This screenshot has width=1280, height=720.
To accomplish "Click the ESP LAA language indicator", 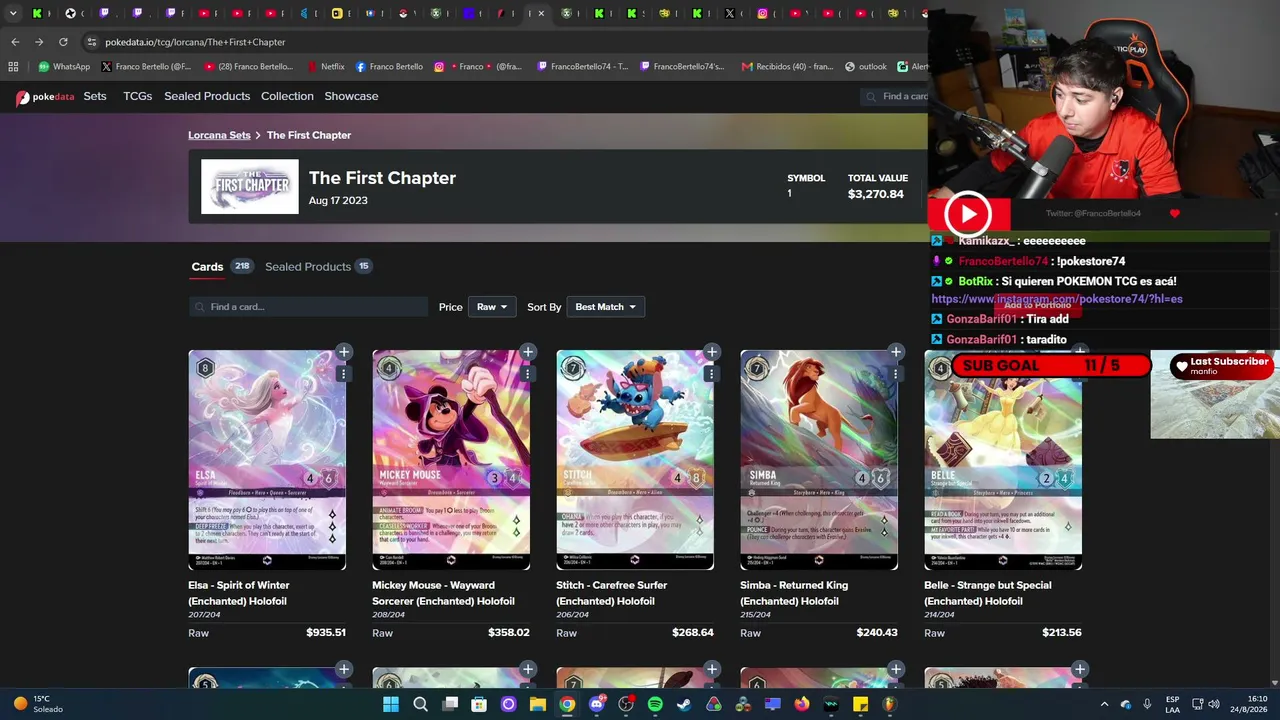I will click(1172, 704).
